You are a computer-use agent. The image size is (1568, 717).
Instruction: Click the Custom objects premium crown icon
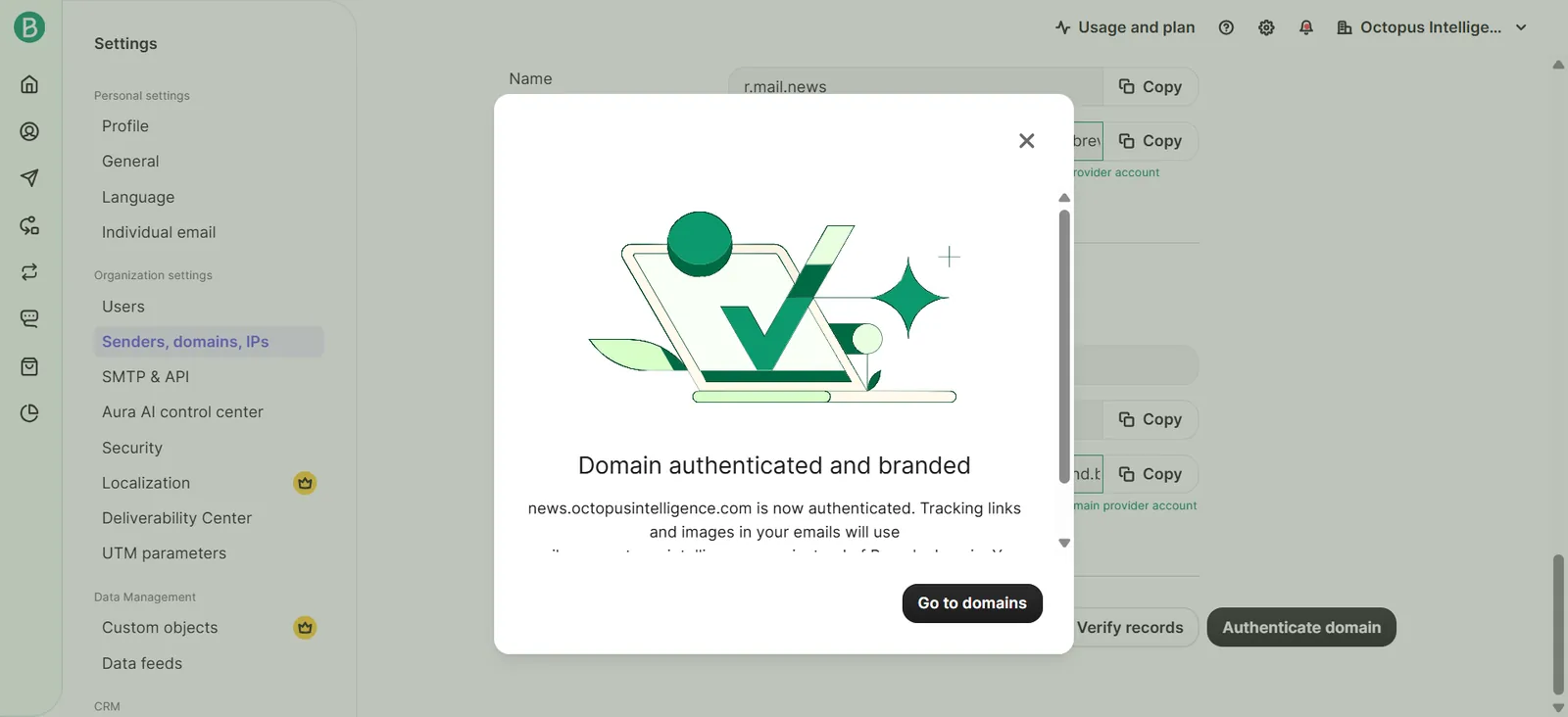305,628
